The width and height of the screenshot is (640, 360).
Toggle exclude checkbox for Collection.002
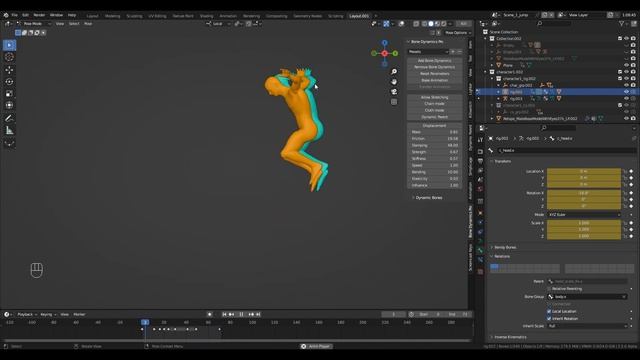pyautogui.click(x=620, y=38)
